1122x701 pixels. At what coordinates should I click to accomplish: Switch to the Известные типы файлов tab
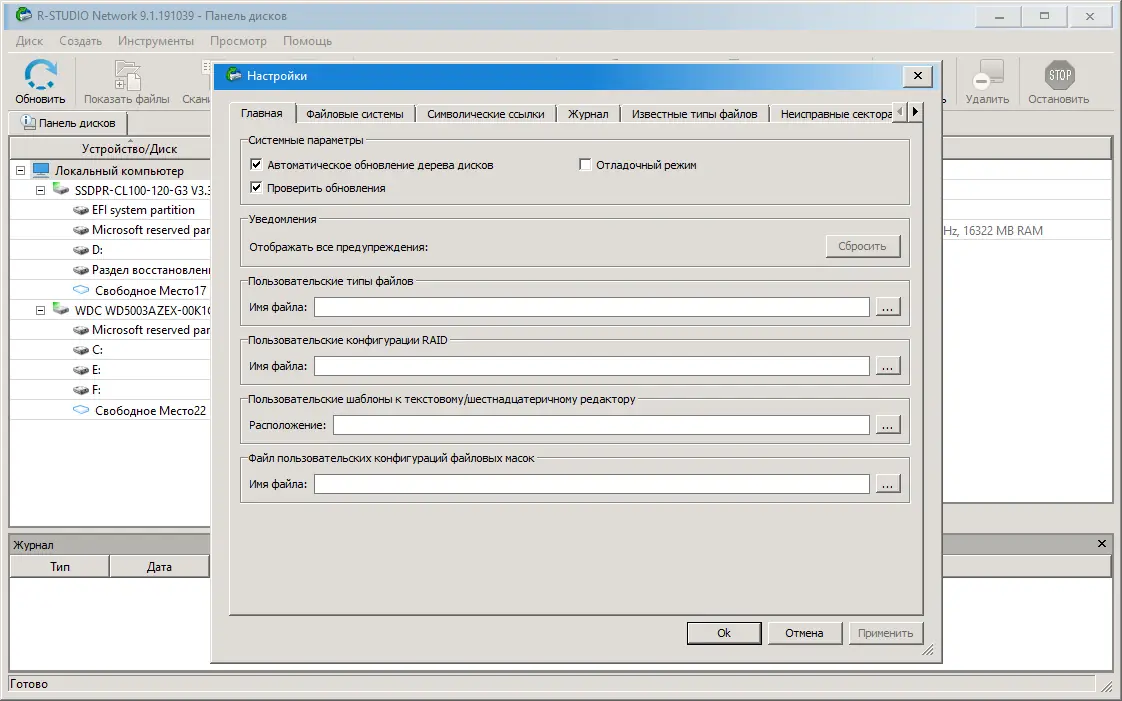[694, 114]
